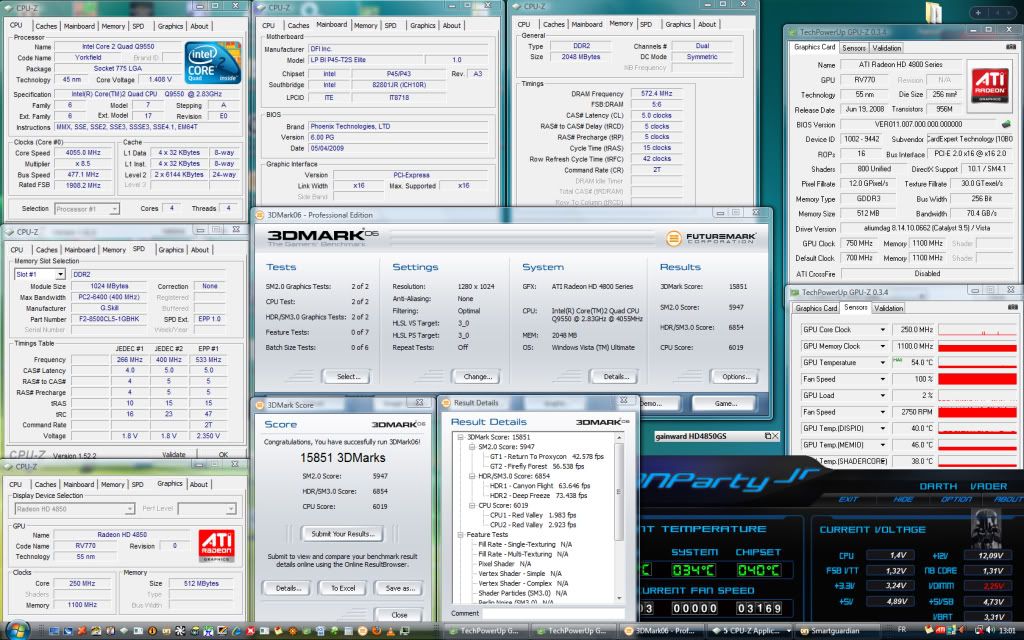Screen dimensions: 1024x640
Task: Click the BIOS save chip icon in GPU-Z
Action: 1007,124
